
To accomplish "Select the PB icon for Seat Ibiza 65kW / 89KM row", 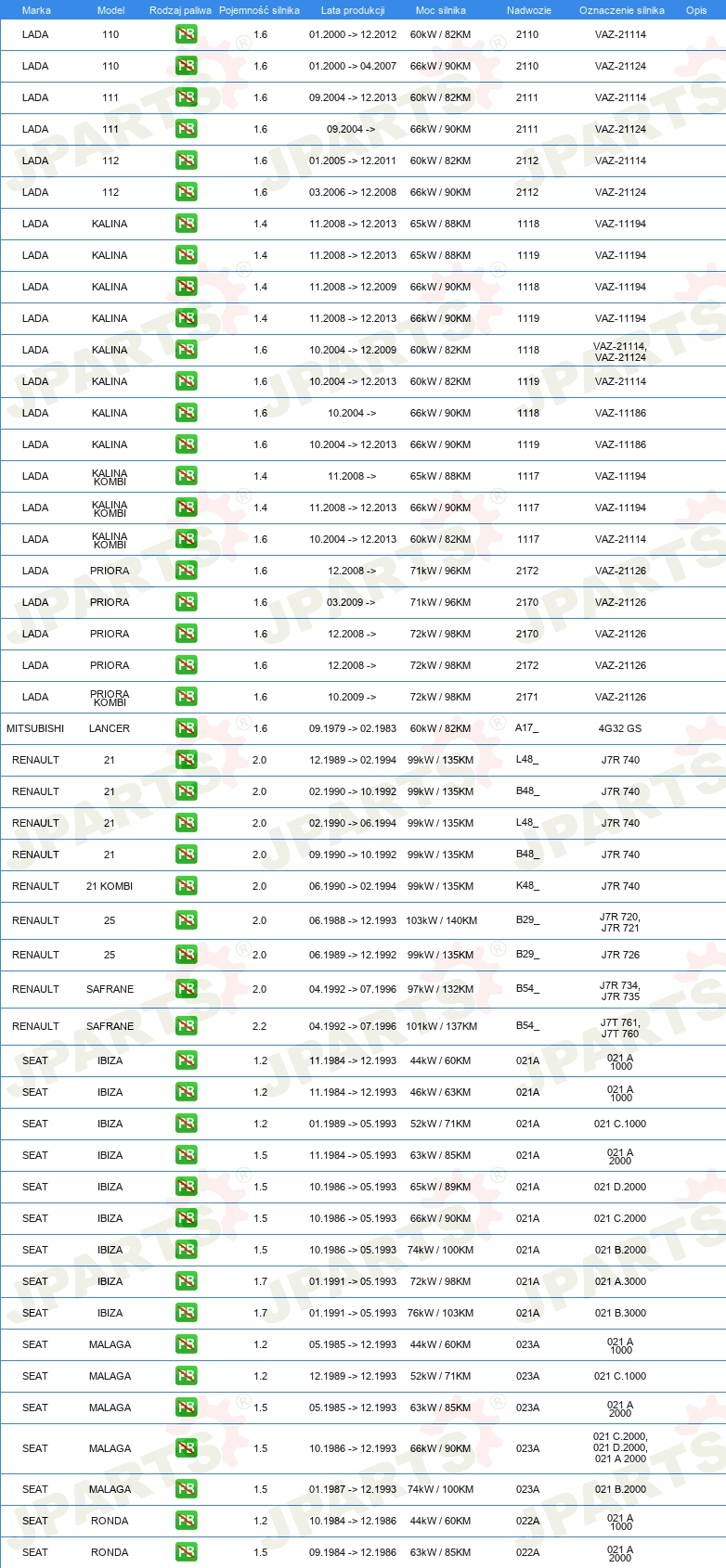I will 187,1187.
